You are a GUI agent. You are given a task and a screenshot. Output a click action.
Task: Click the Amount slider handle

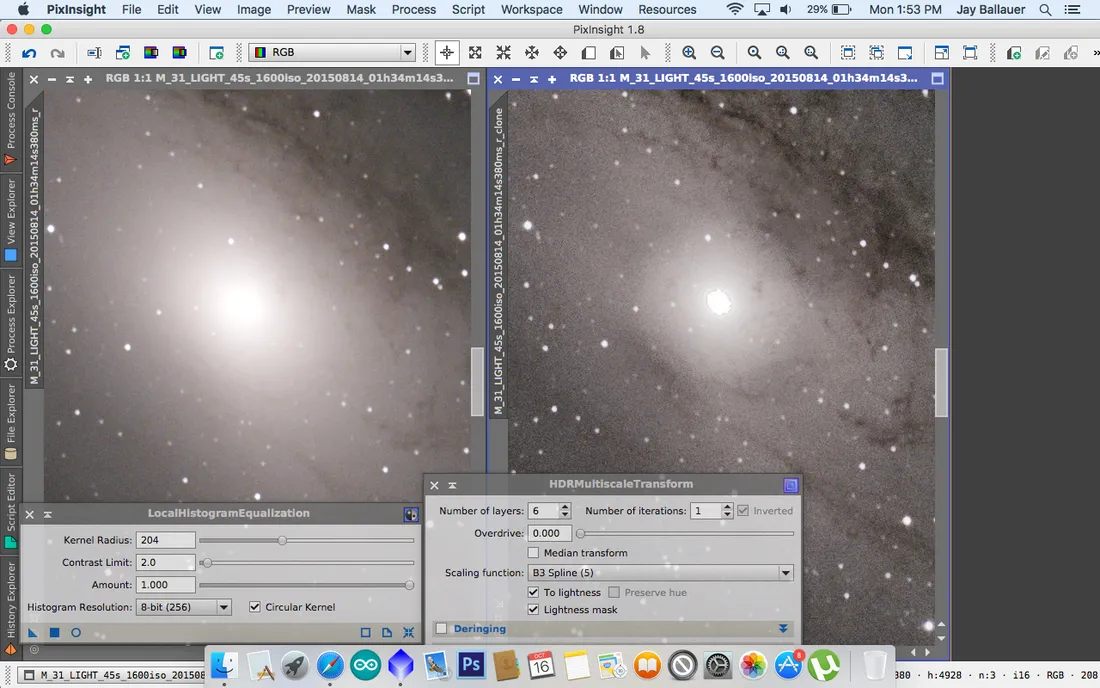coord(409,585)
